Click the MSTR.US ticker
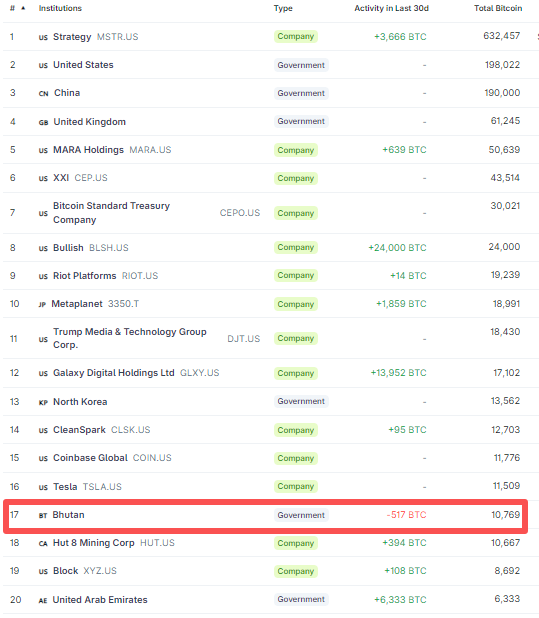 click(x=117, y=37)
